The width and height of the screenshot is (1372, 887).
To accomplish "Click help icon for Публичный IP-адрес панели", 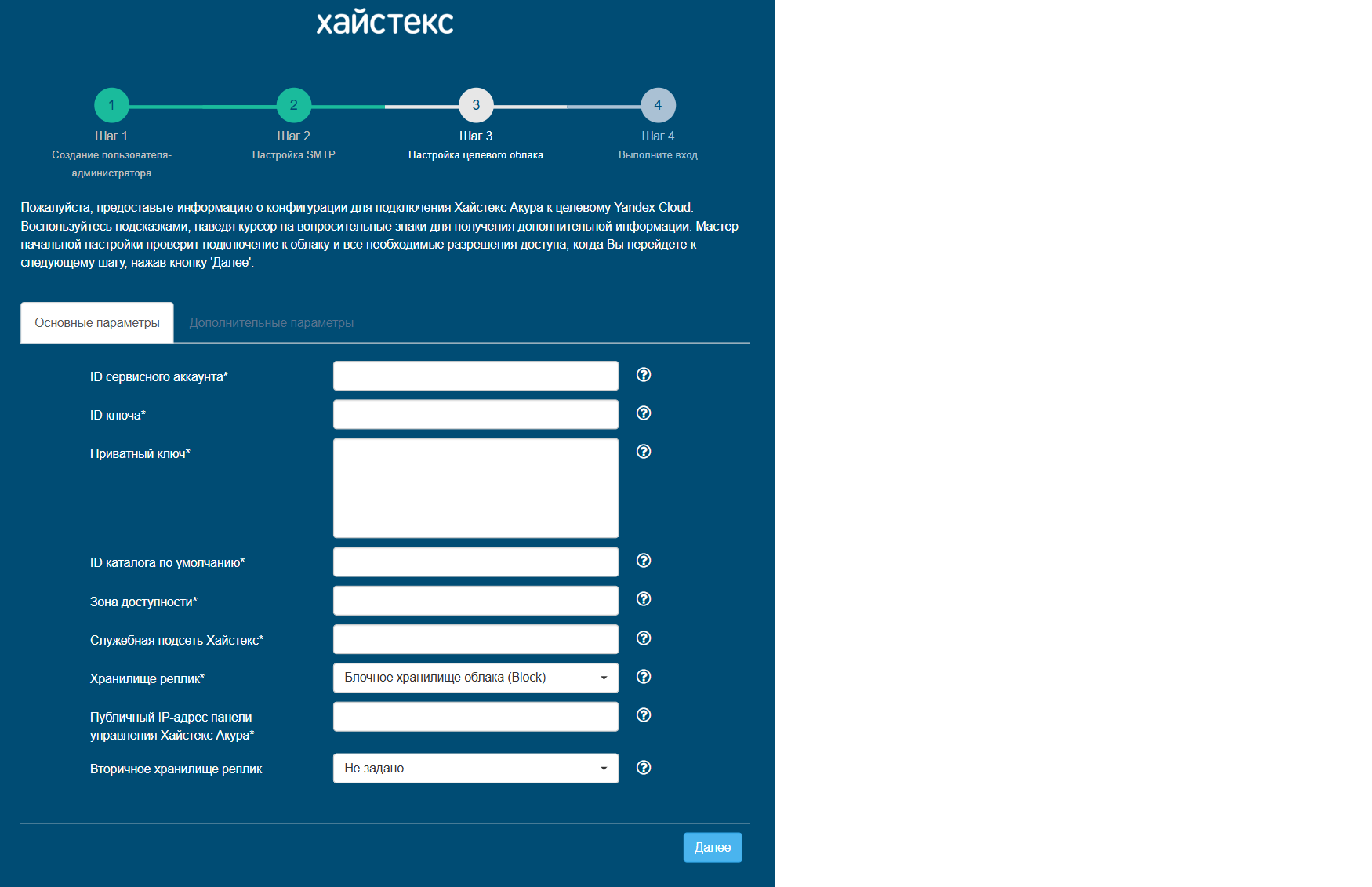I will 644,715.
